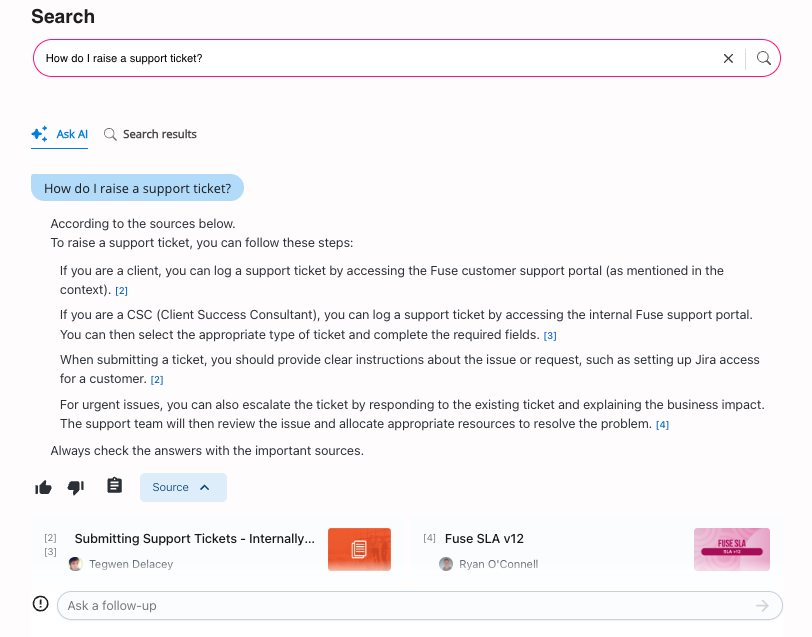This screenshot has width=812, height=637.
Task: Click the Ask AI sparkle icon
Action: [x=39, y=134]
